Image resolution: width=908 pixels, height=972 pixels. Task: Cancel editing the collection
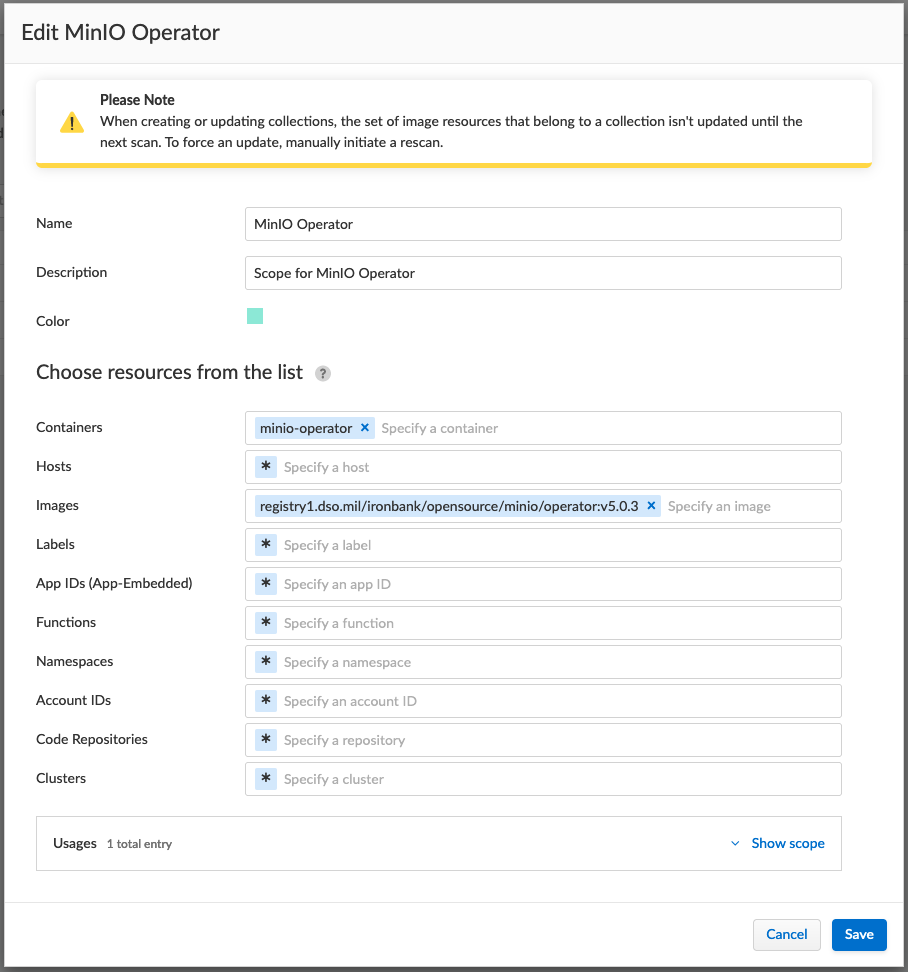(x=786, y=934)
